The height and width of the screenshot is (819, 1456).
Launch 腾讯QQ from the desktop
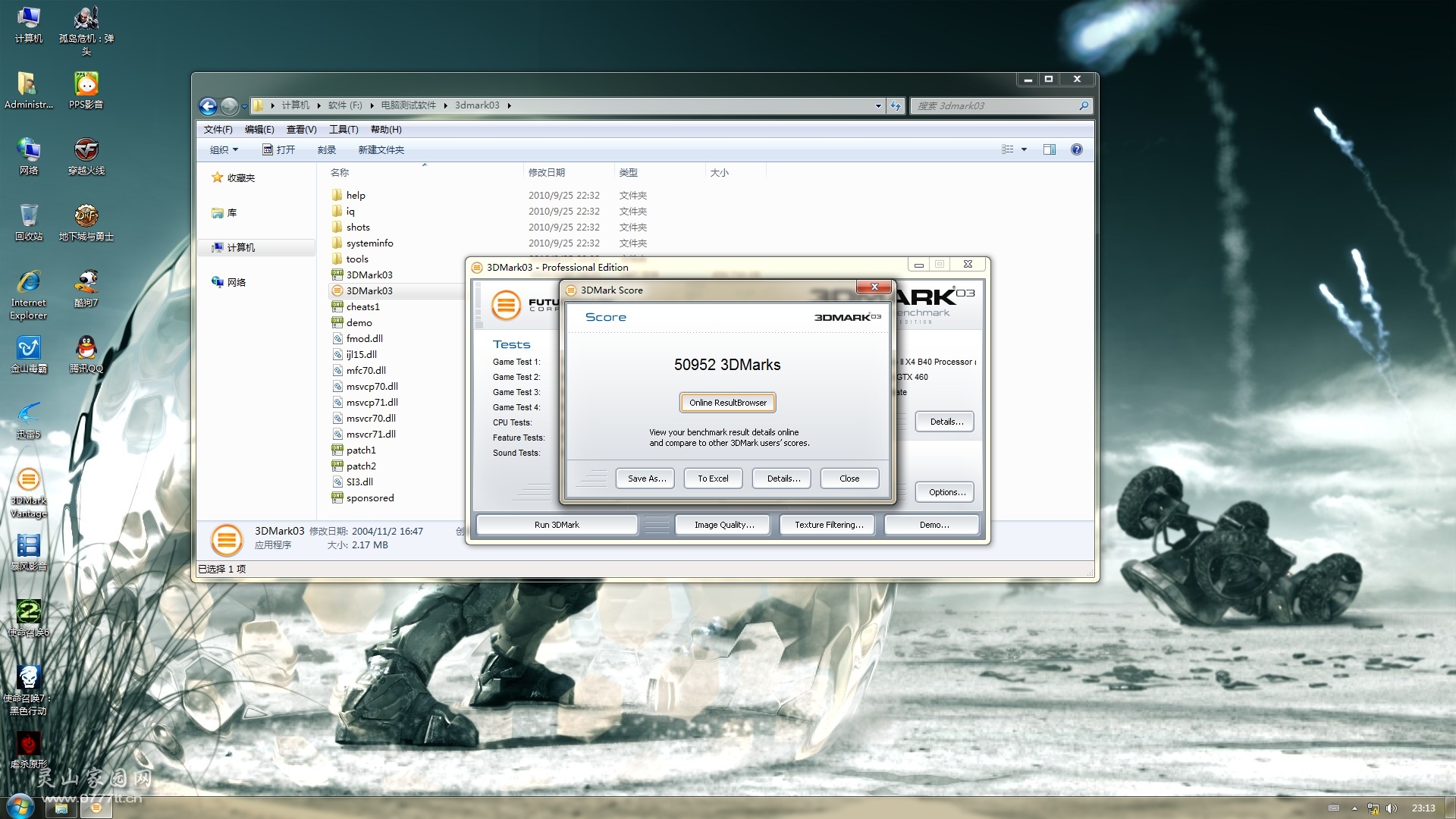click(x=86, y=354)
